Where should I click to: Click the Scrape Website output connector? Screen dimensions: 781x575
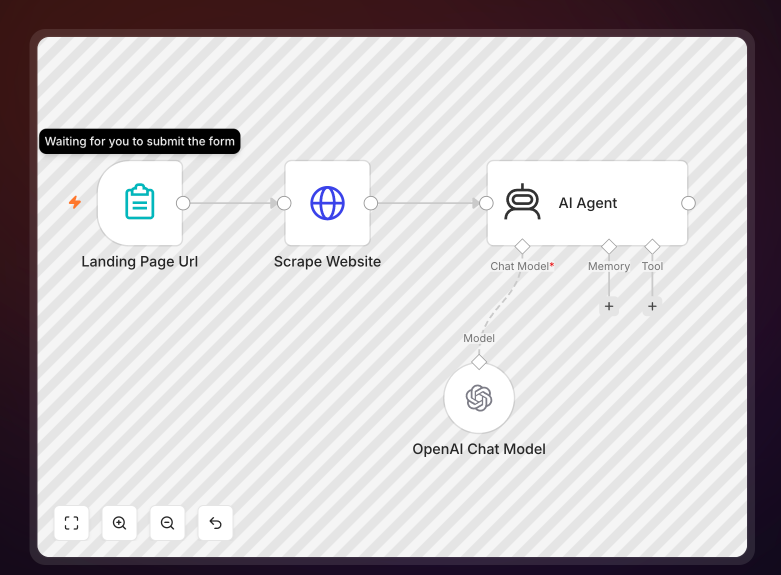(371, 203)
